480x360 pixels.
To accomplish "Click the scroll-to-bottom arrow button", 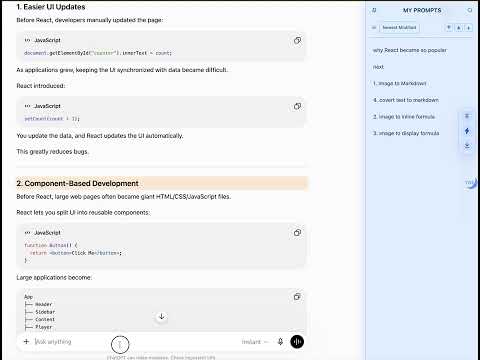I will 162,316.
